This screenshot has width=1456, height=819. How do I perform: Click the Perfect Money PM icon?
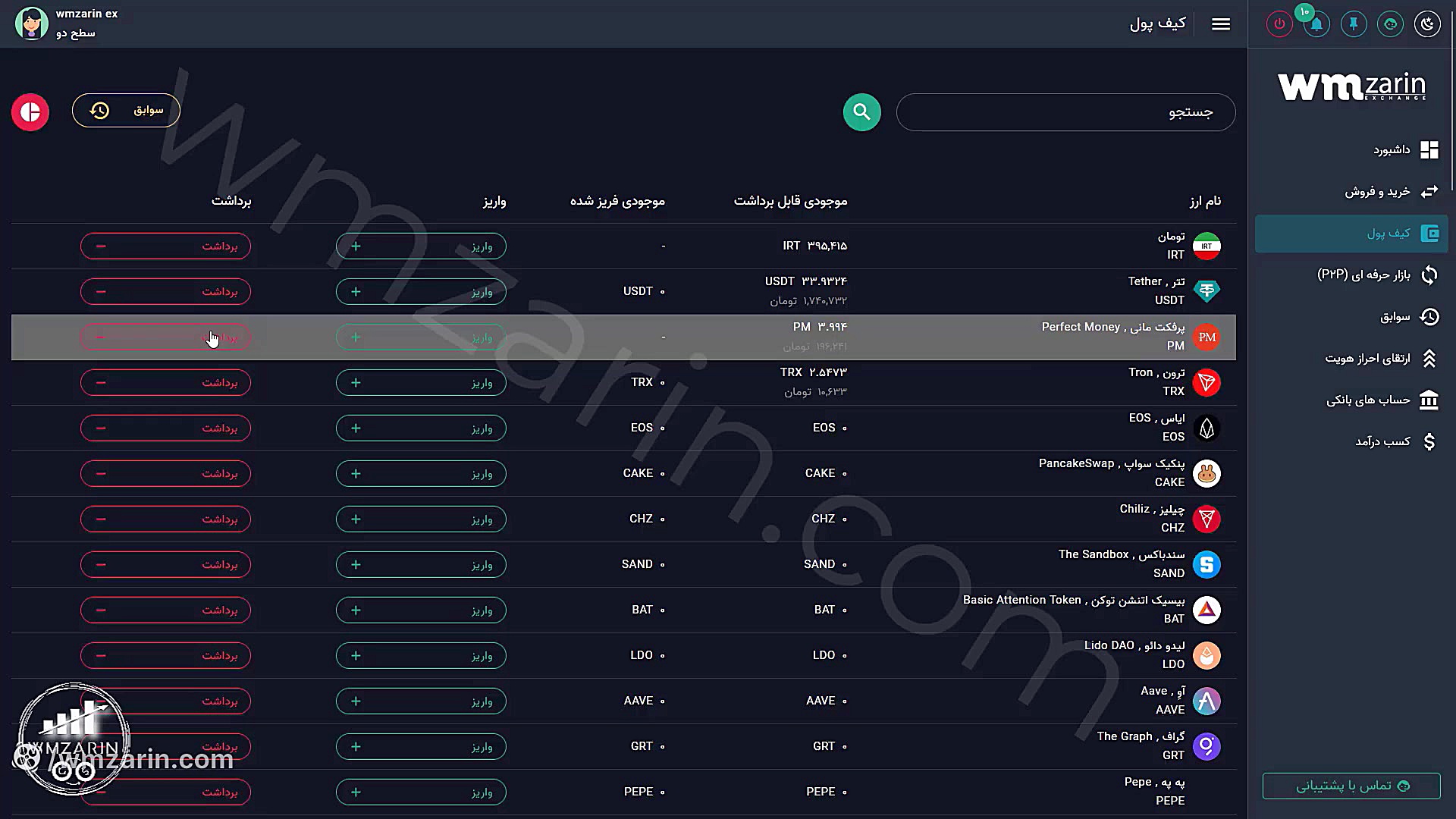[x=1207, y=337]
